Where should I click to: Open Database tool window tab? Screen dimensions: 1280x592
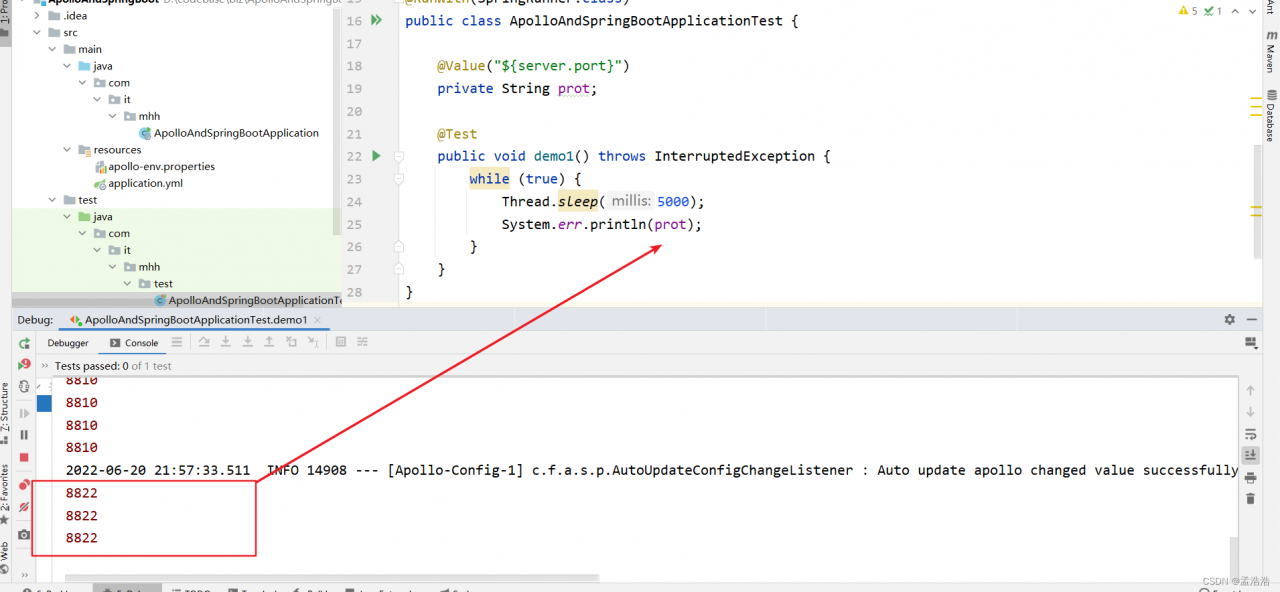1271,115
